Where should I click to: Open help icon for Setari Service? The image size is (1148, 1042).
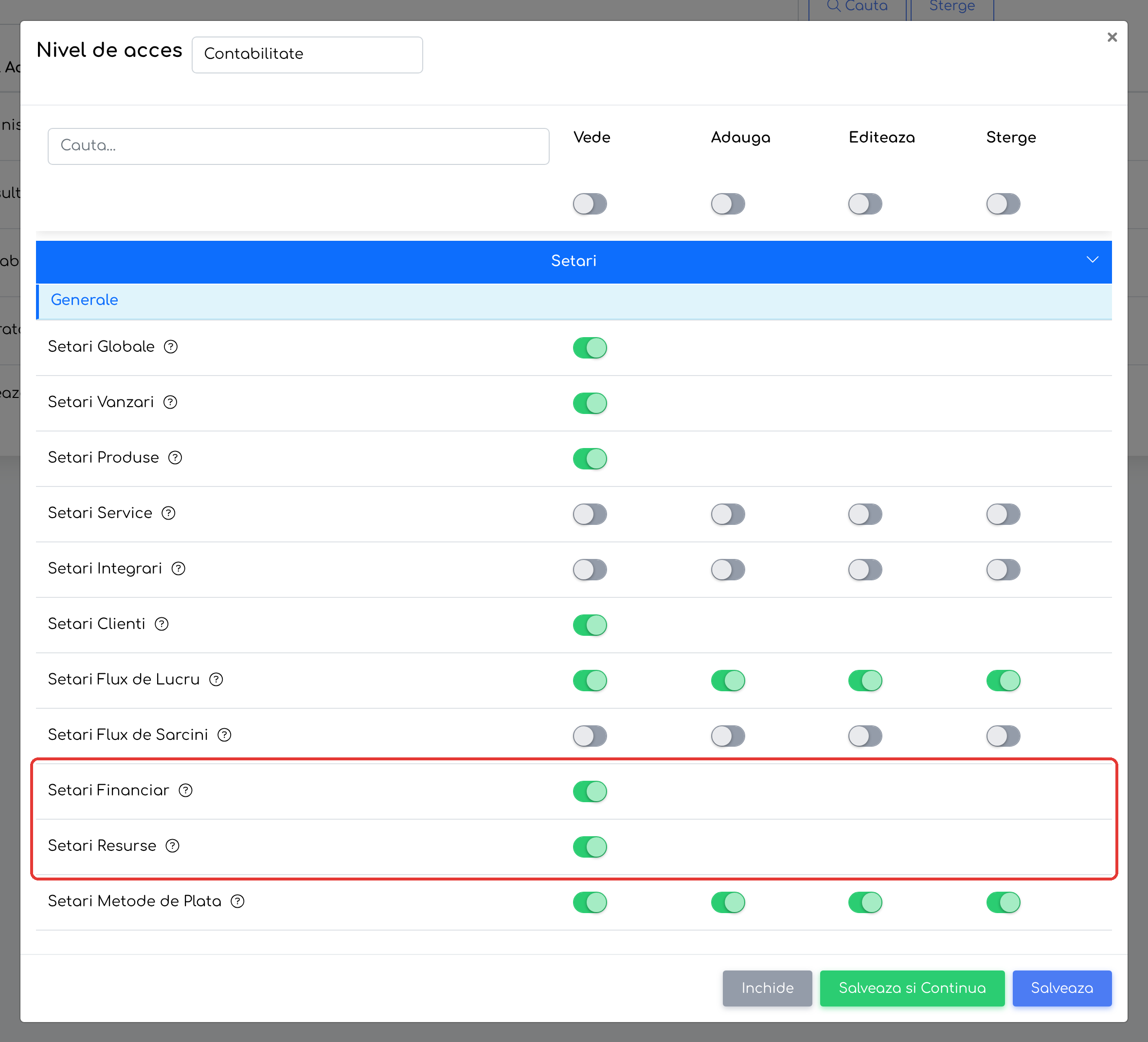169,513
